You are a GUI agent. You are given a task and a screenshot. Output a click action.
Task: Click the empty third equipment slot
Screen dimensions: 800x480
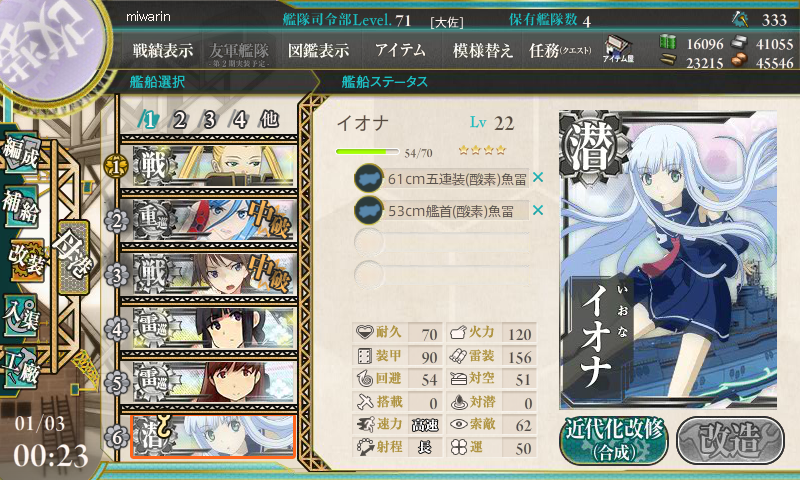442,242
